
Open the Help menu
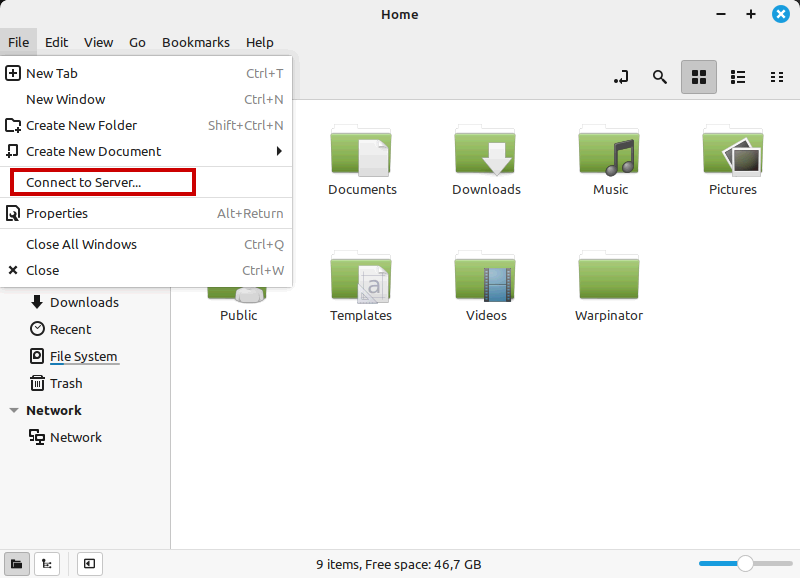260,42
